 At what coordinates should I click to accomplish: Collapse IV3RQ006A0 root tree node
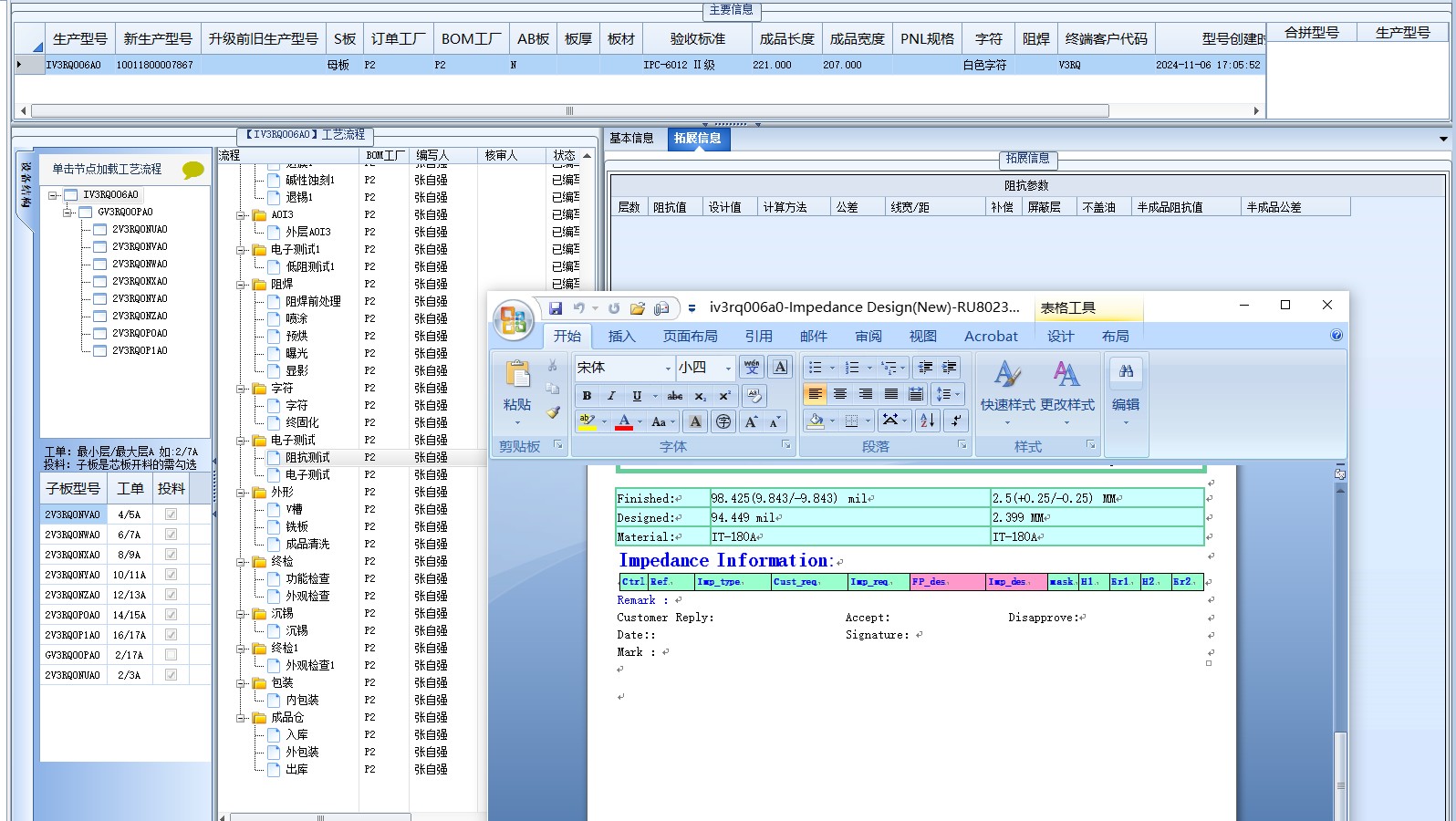[53, 195]
